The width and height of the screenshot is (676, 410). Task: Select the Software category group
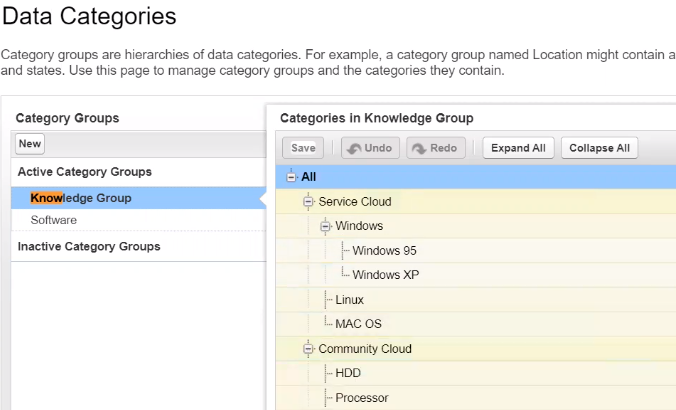53,220
